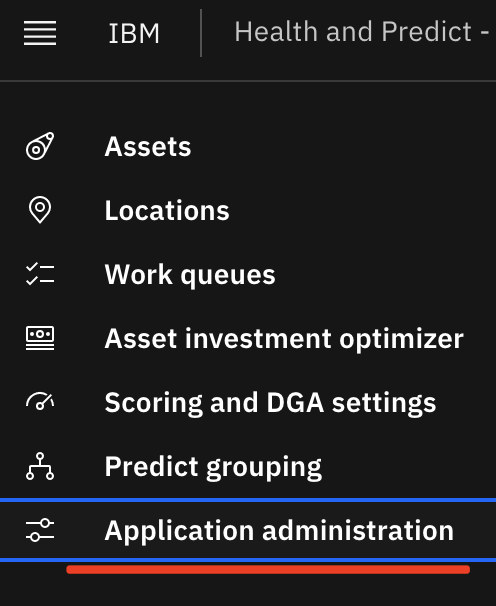This screenshot has width=496, height=606.
Task: Click the IBM logo text
Action: click(134, 34)
